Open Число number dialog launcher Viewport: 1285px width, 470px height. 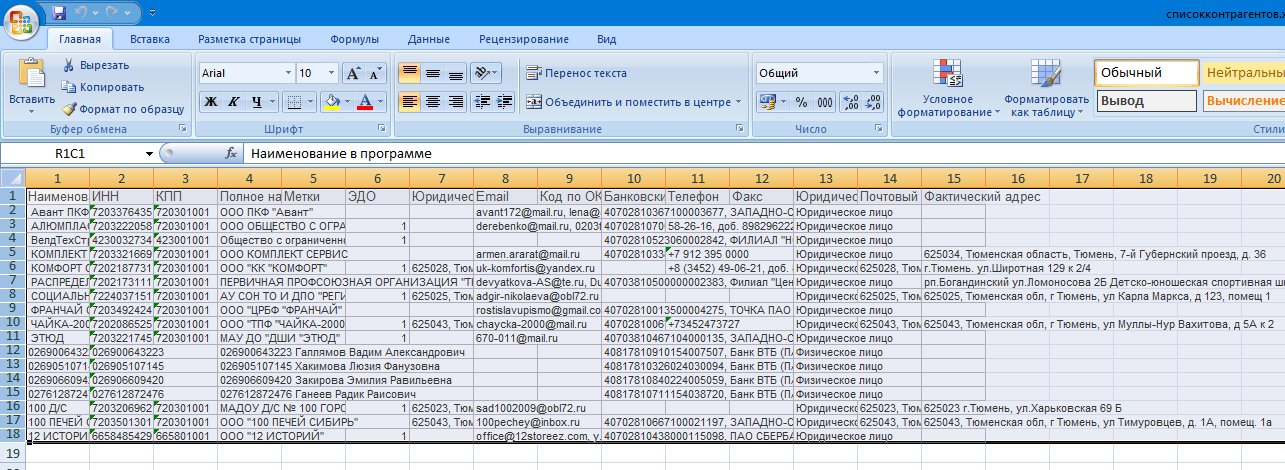[x=880, y=130]
